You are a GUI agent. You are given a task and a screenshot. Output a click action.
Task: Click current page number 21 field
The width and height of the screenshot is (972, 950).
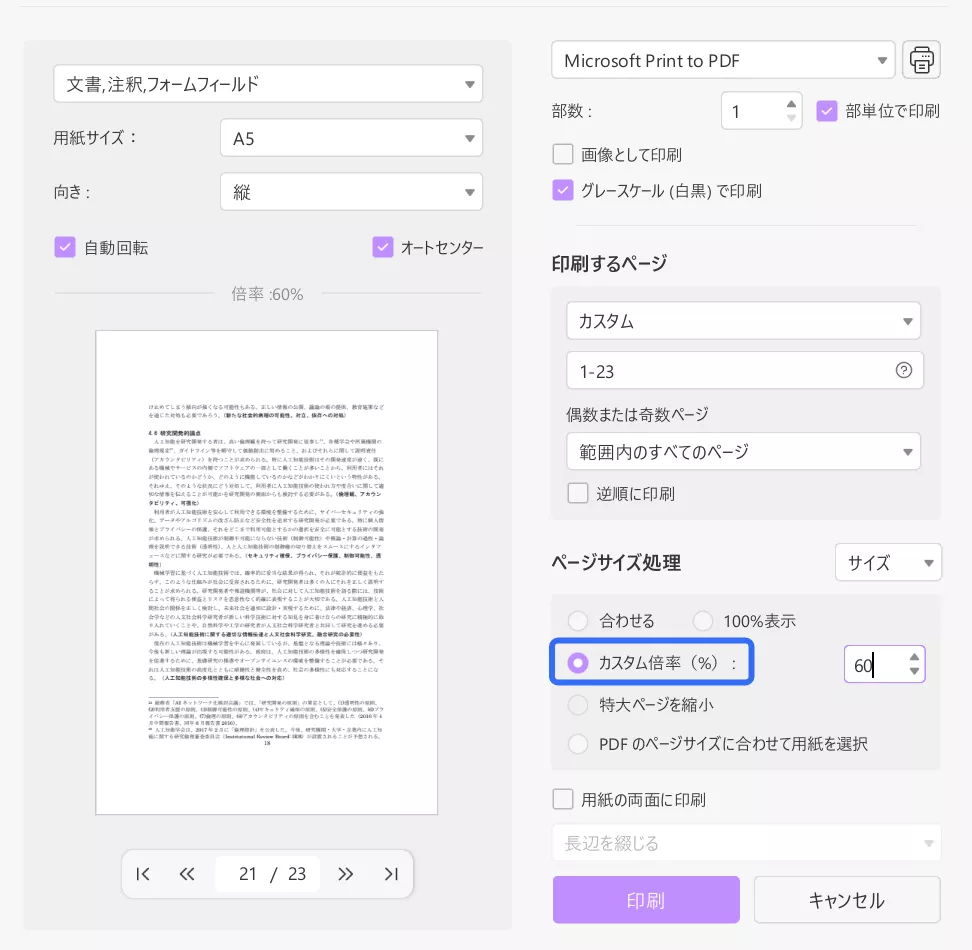pyautogui.click(x=247, y=874)
